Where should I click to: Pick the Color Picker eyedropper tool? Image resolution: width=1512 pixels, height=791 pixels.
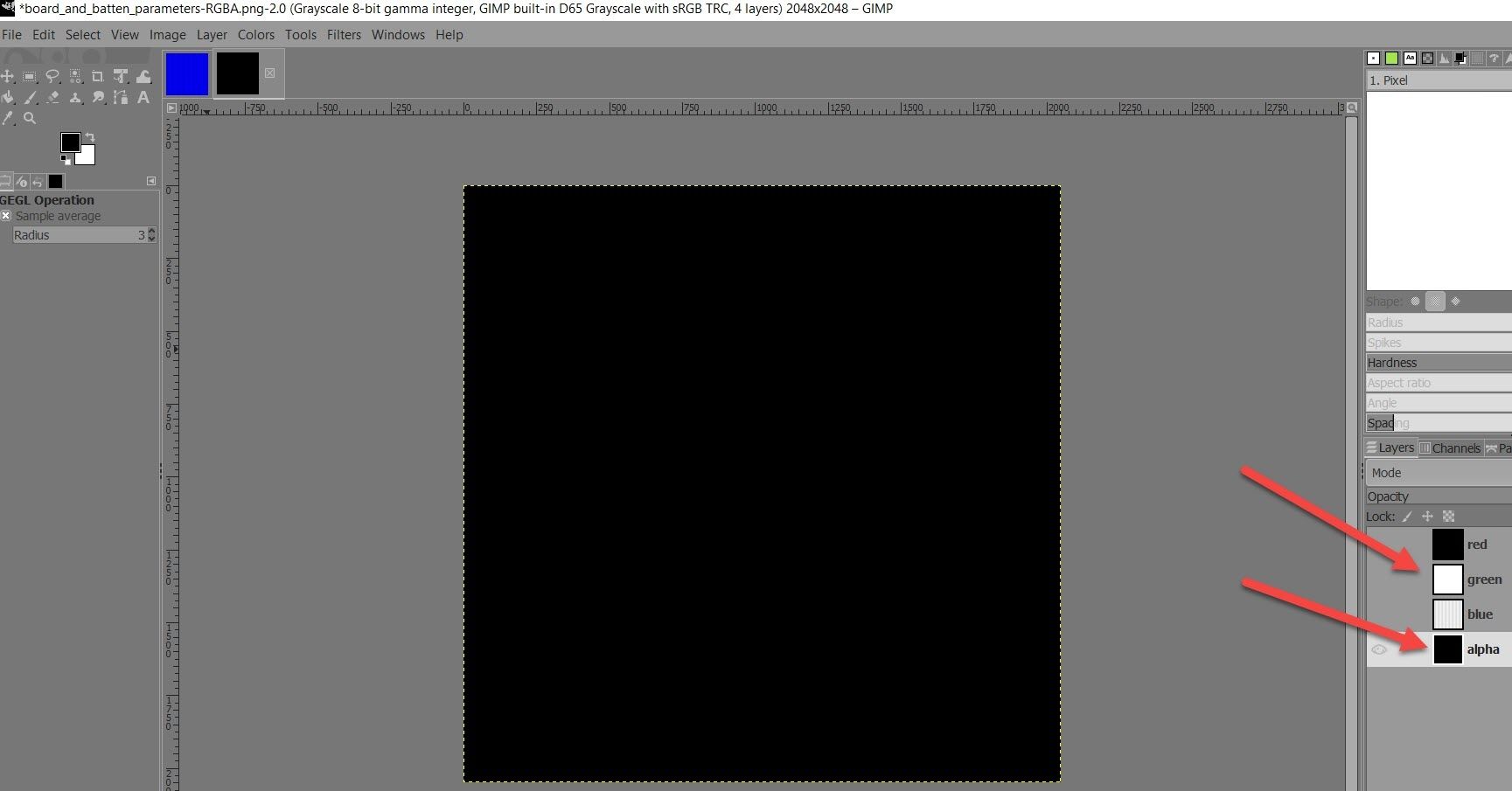8,118
